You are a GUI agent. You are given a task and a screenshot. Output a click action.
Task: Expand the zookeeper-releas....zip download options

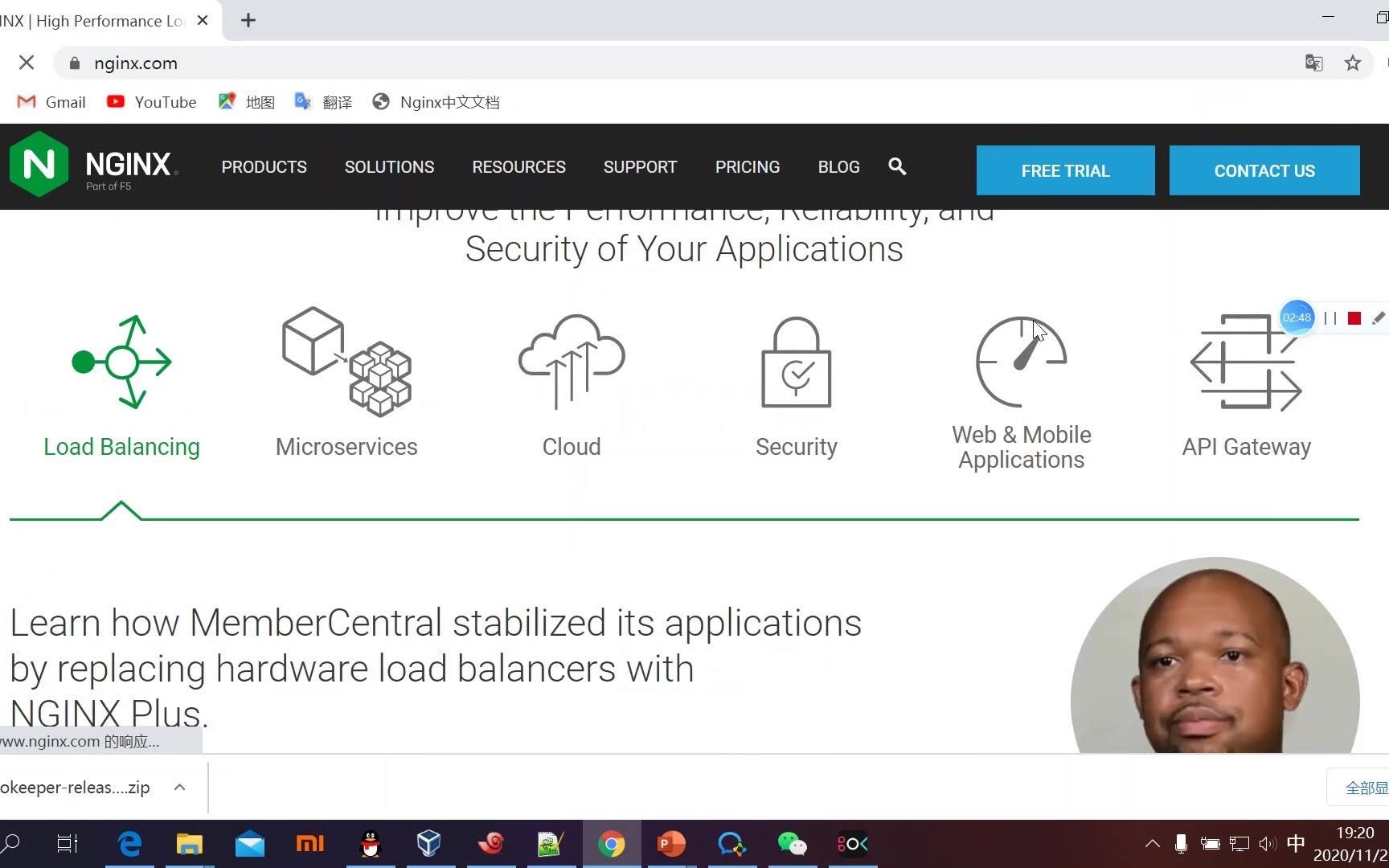click(179, 787)
